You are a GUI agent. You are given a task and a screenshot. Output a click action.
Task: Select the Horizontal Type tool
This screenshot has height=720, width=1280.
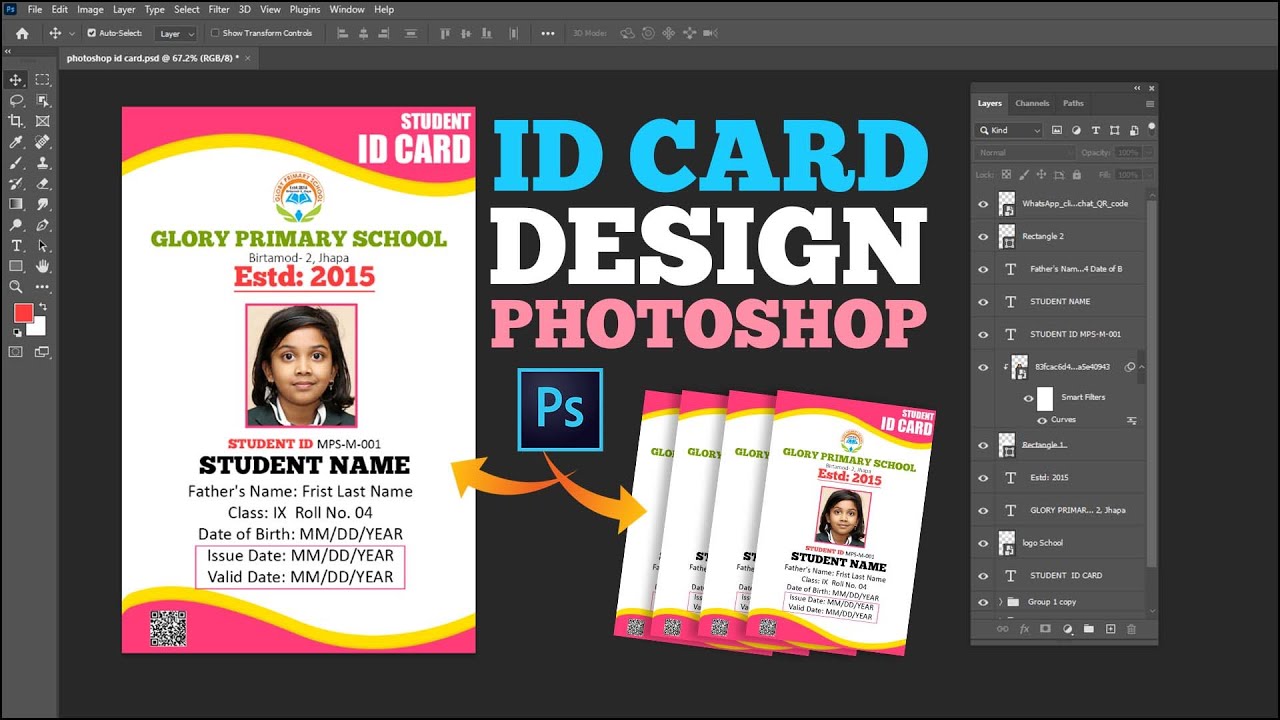[16, 246]
